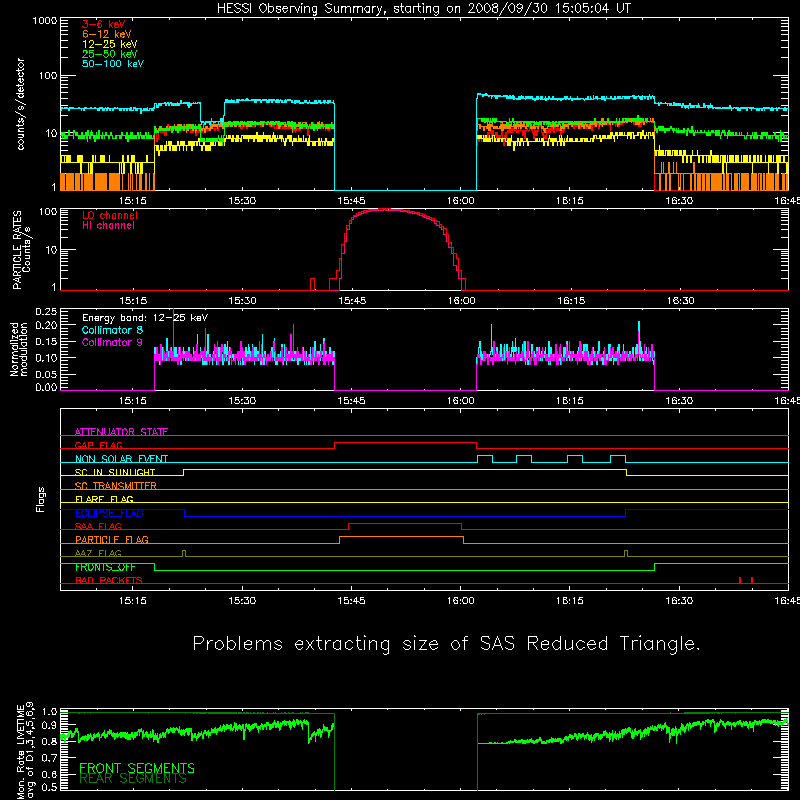Select the dim REAR SEGMENTS legend label

[133, 779]
